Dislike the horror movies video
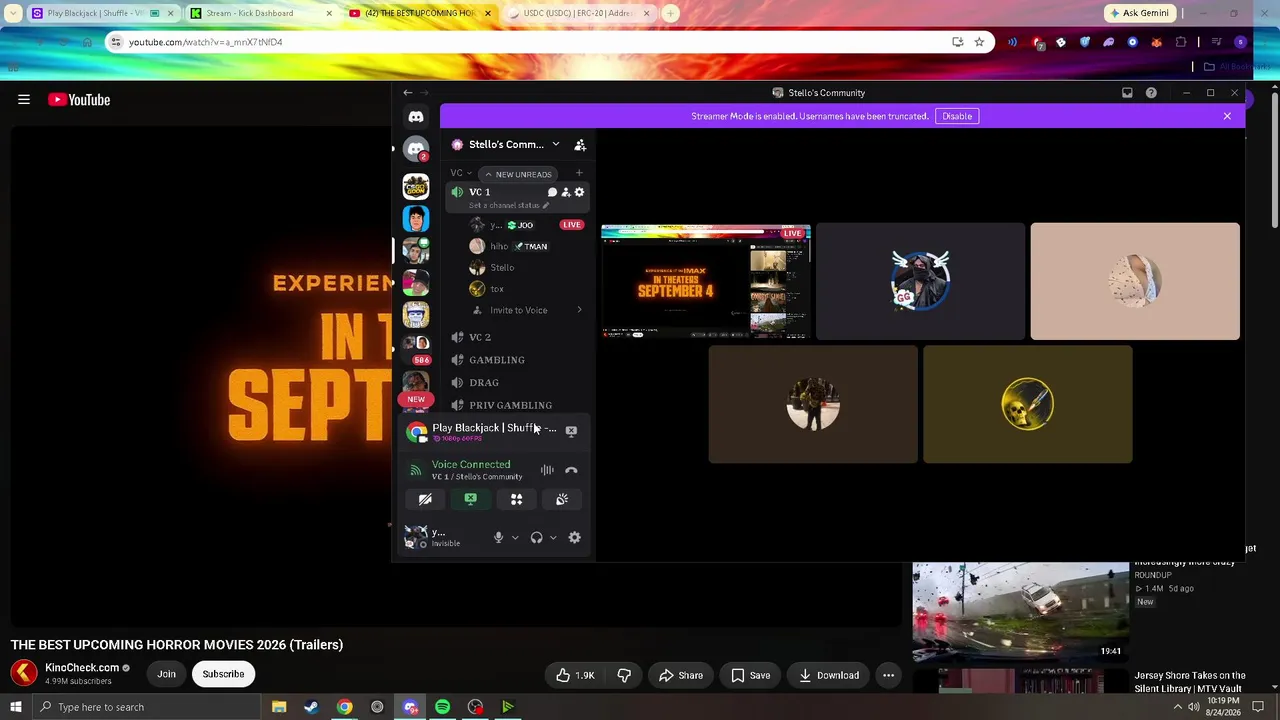This screenshot has width=1280, height=720. coord(624,675)
